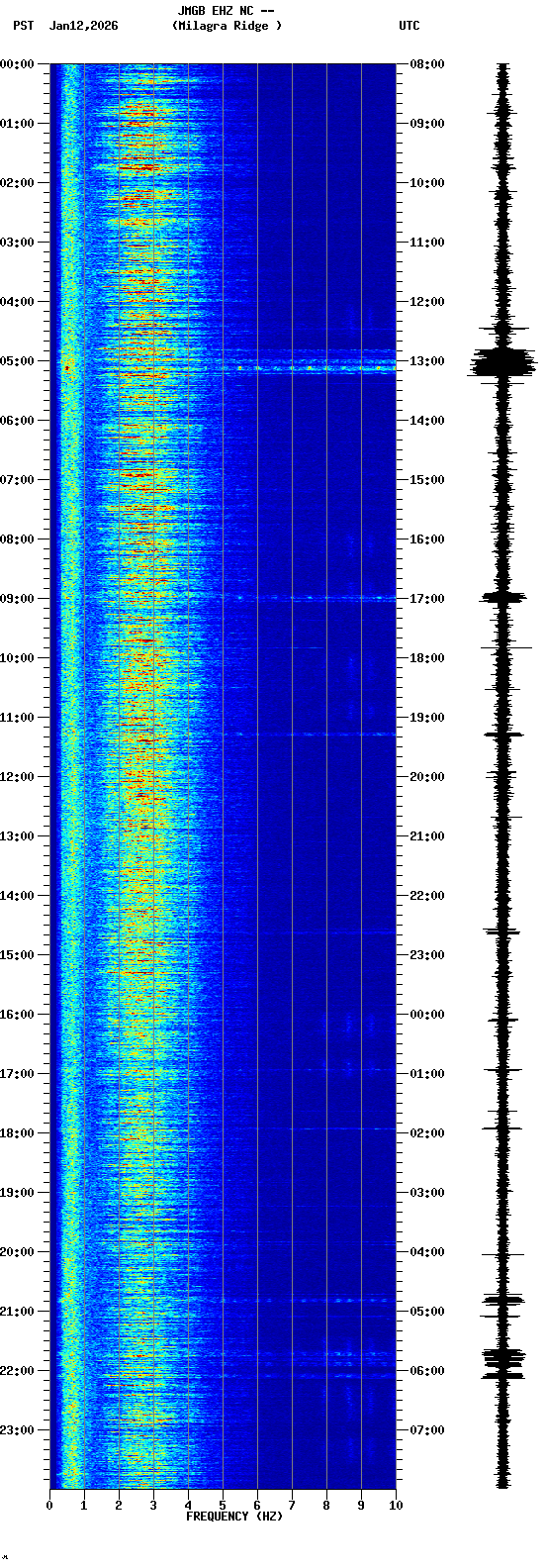Click the '02:00' PST time label
Viewport: 546px width, 1568px height.
click(x=17, y=183)
